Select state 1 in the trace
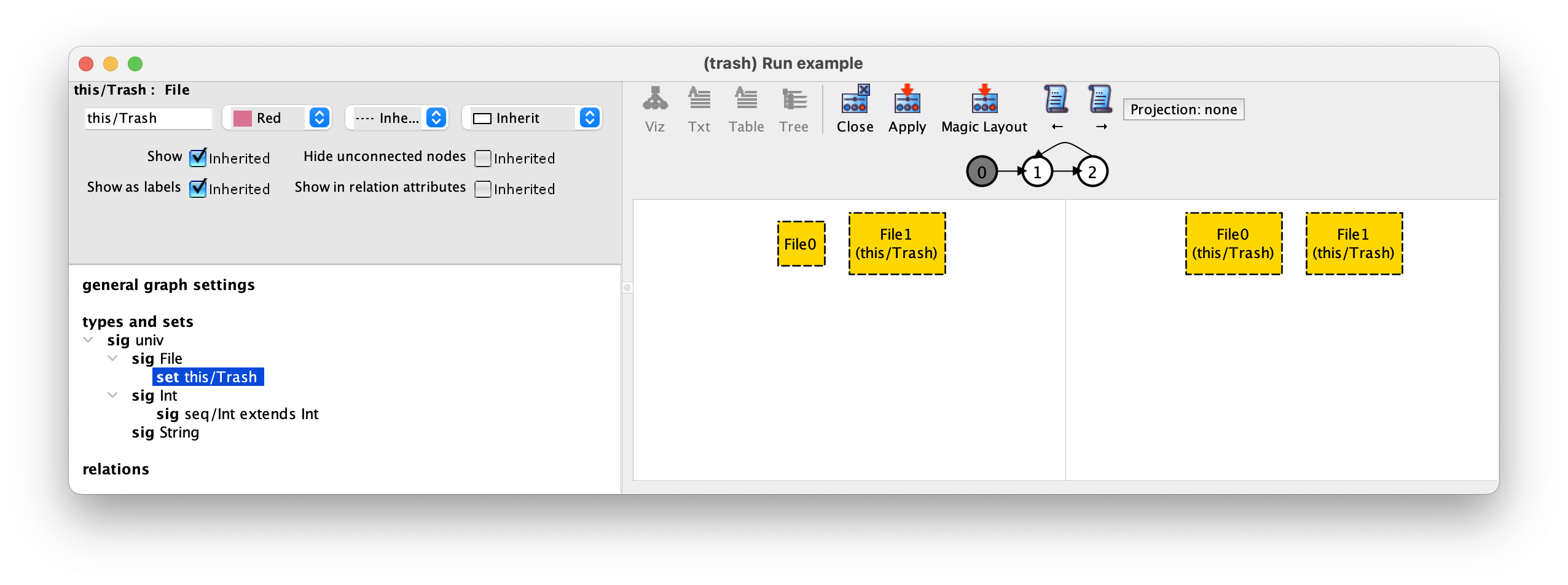Image resolution: width=1568 pixels, height=585 pixels. pyautogui.click(x=1037, y=171)
